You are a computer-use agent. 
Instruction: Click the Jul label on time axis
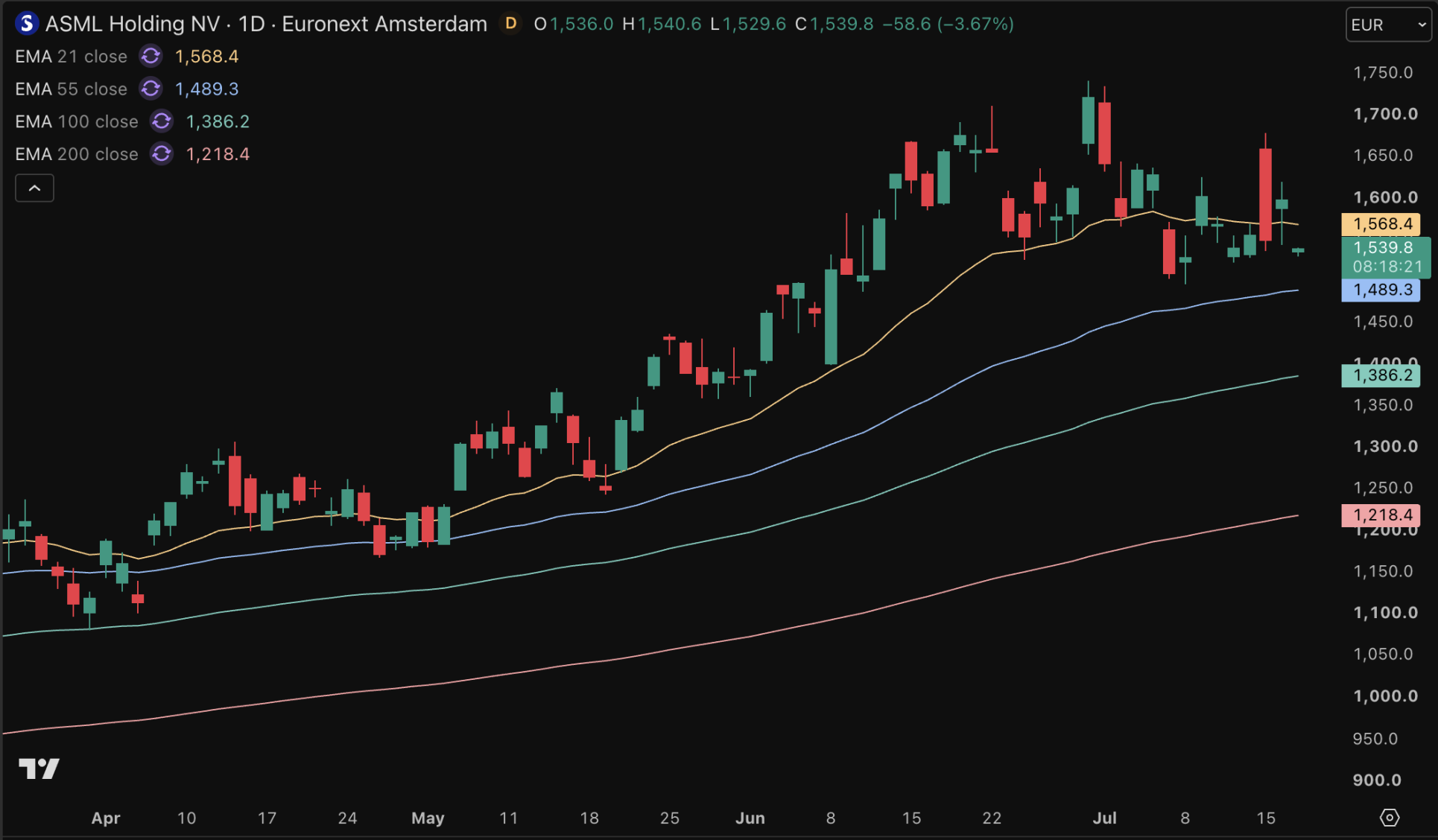point(1104,818)
